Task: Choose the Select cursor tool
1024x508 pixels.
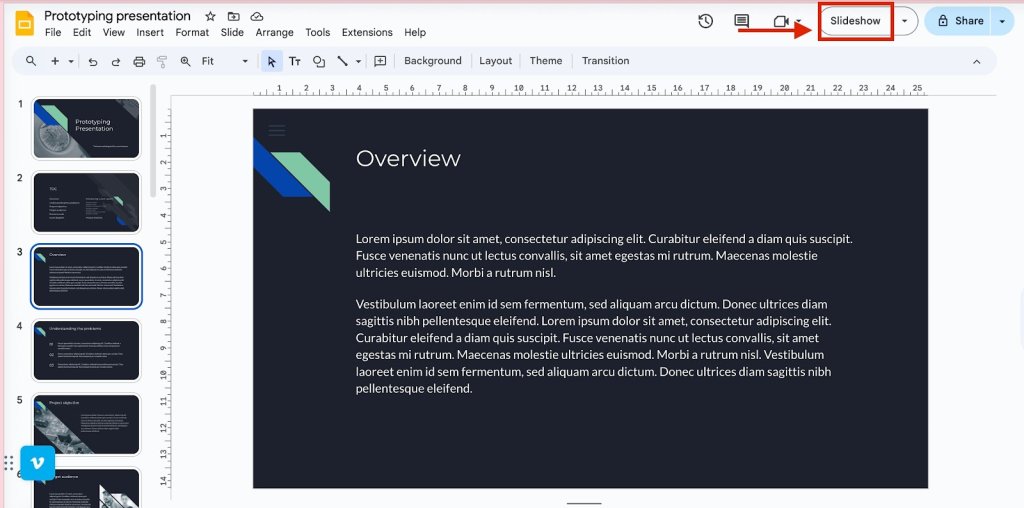Action: pos(272,61)
